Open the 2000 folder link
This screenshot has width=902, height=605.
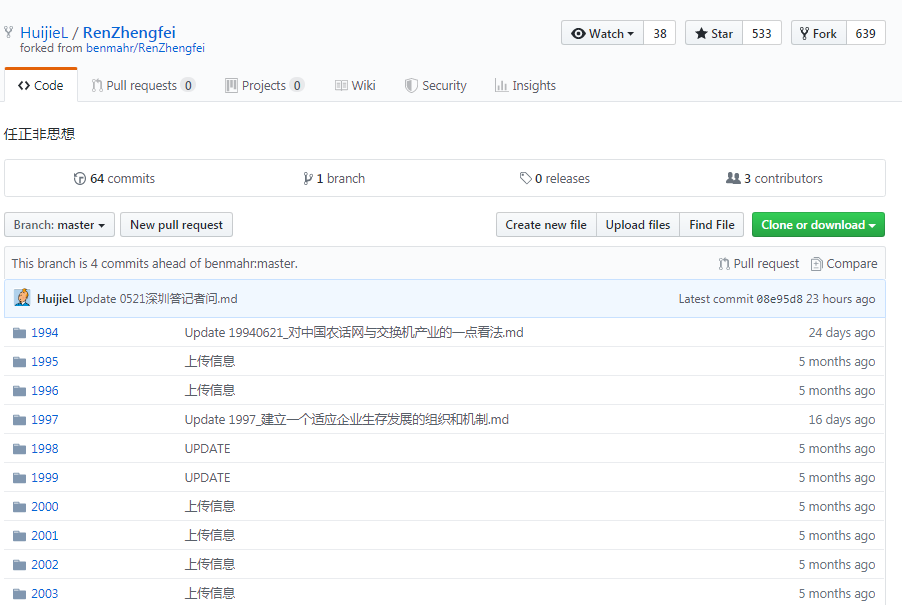[x=44, y=507]
